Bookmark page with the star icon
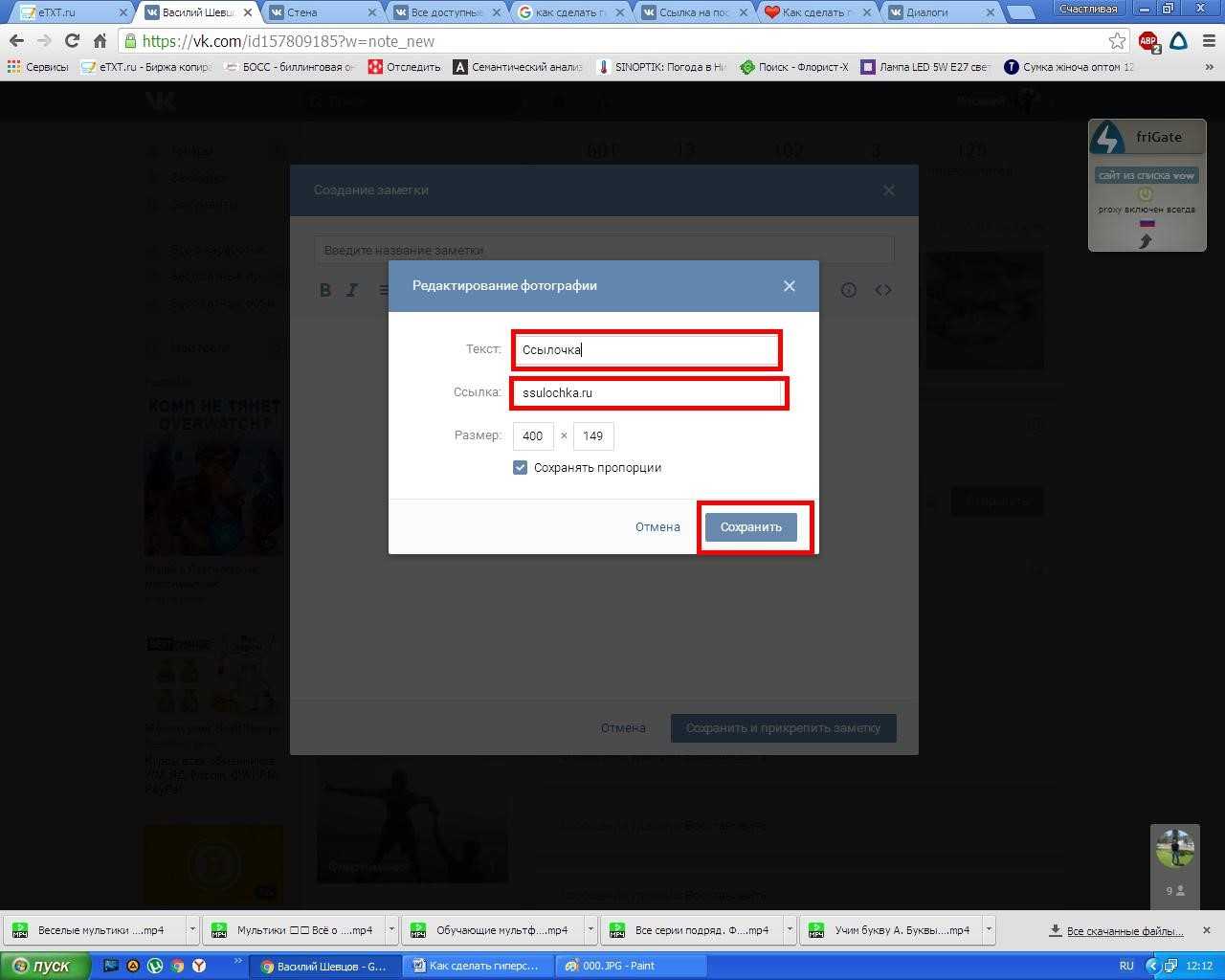1225x980 pixels. pos(1117,41)
